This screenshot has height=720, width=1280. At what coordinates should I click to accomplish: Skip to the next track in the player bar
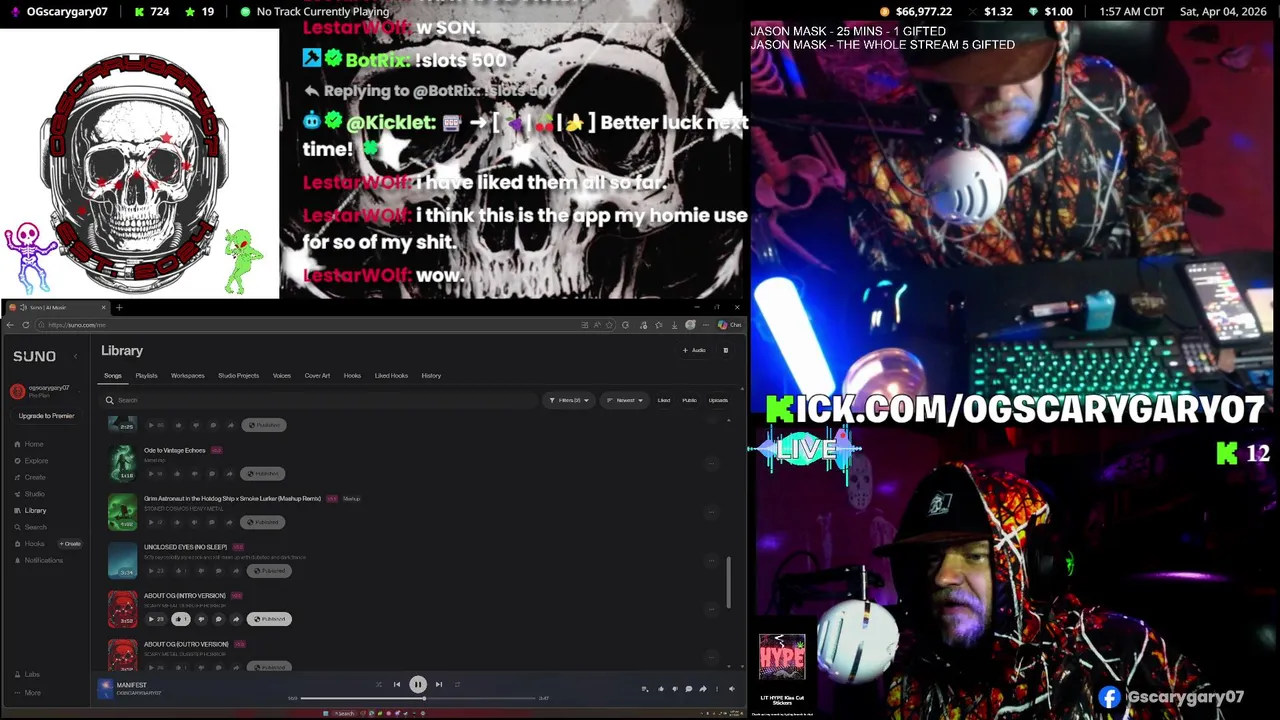pos(438,685)
